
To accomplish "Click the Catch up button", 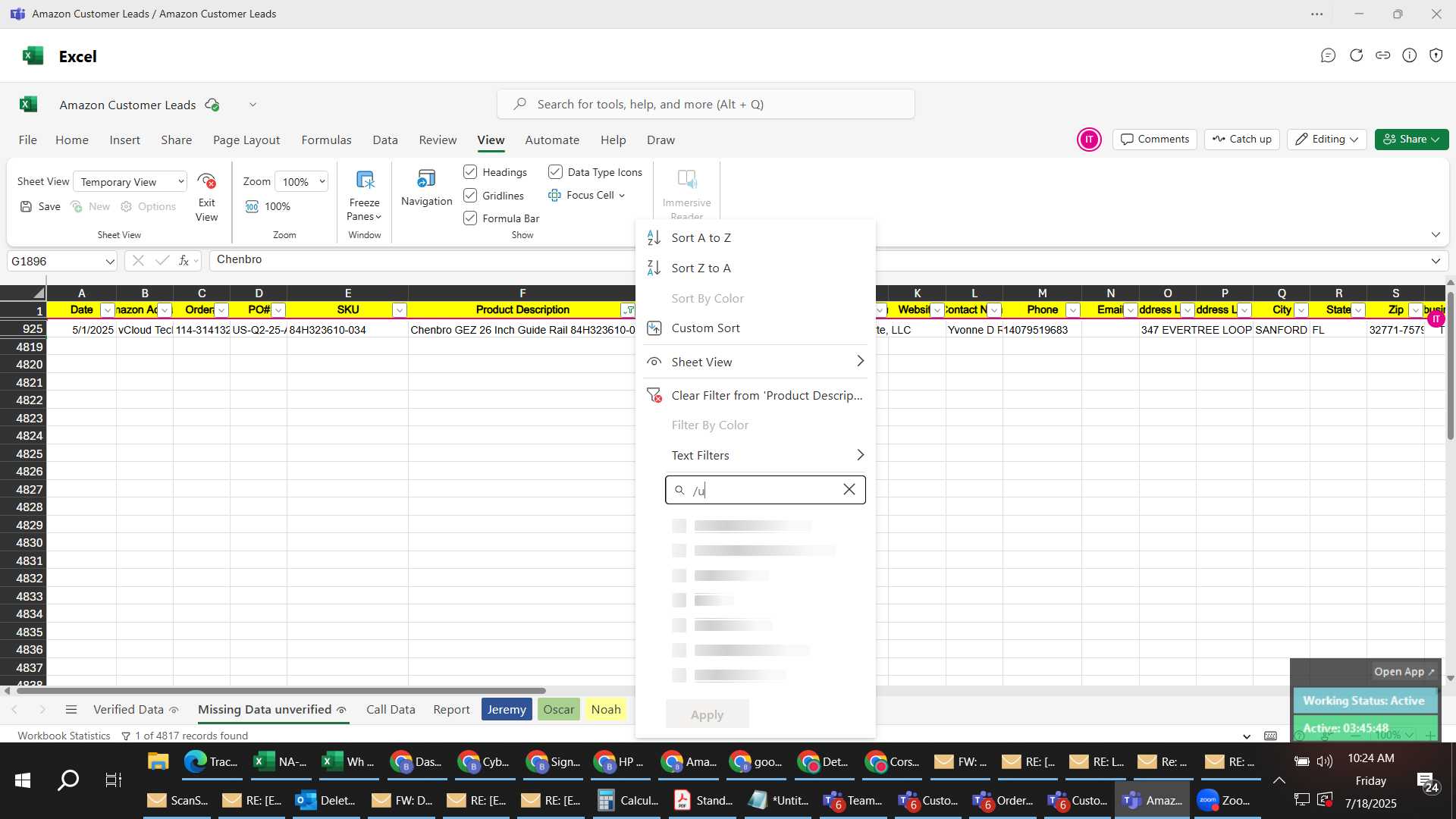I will point(1242,140).
